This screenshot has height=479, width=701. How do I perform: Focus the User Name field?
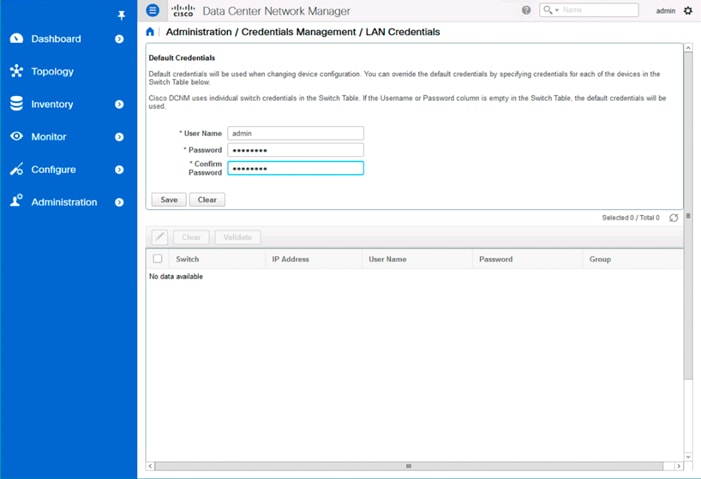click(296, 133)
